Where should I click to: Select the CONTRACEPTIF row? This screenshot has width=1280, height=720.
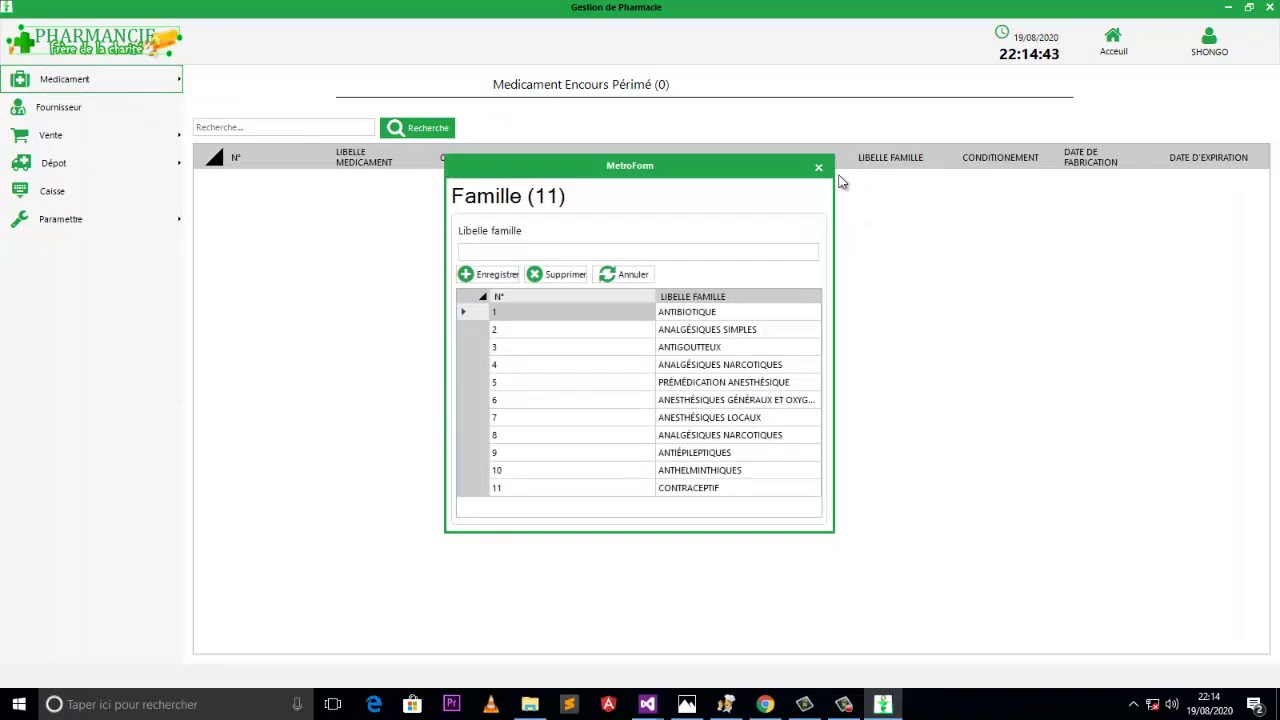[639, 488]
